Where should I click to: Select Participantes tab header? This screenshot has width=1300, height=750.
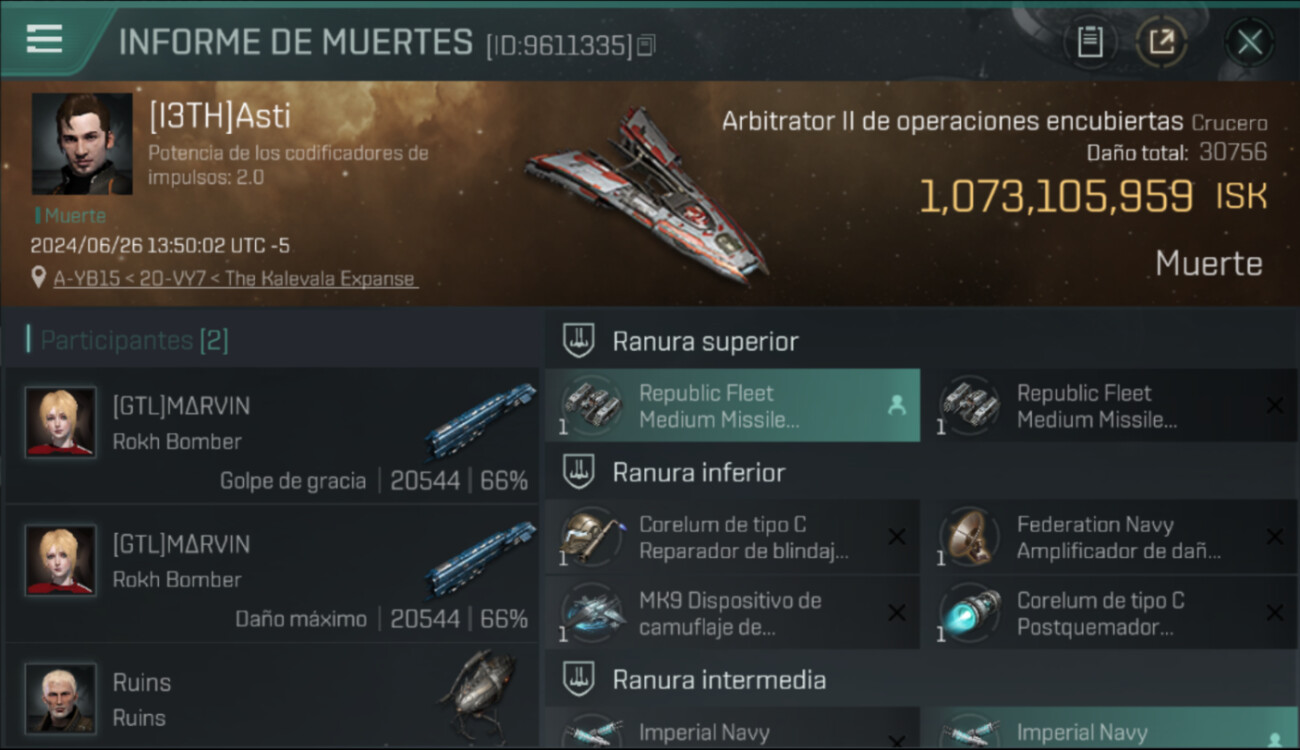(135, 340)
